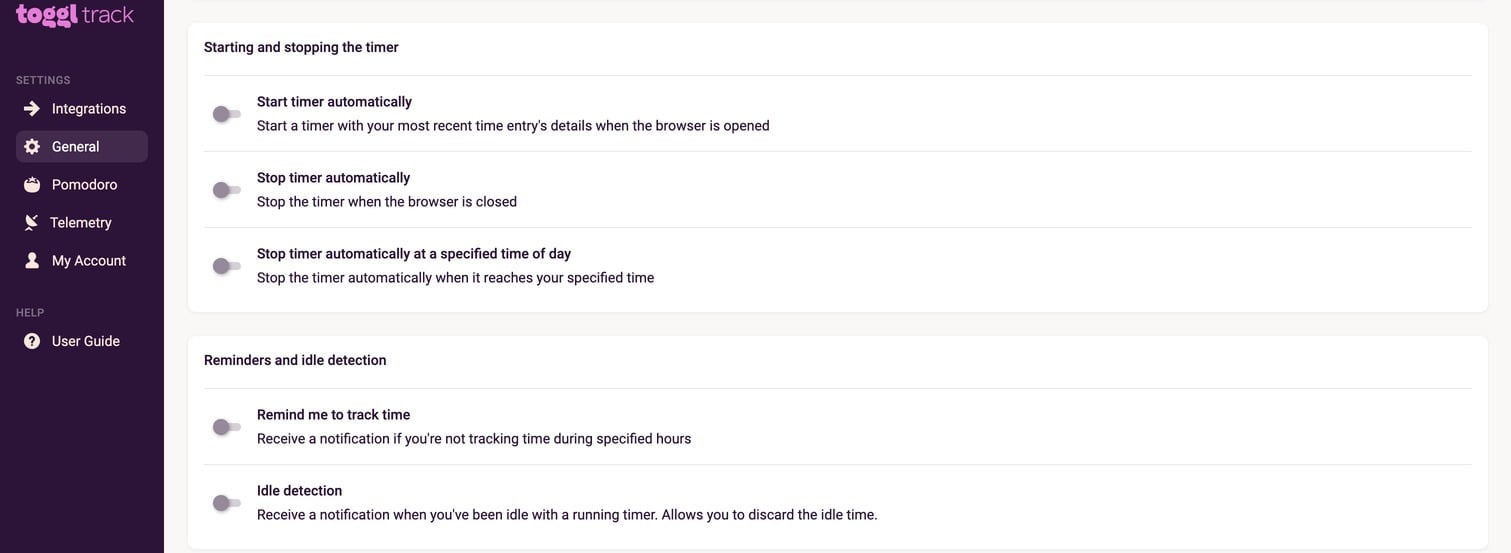Open the User Guide link

[x=86, y=341]
